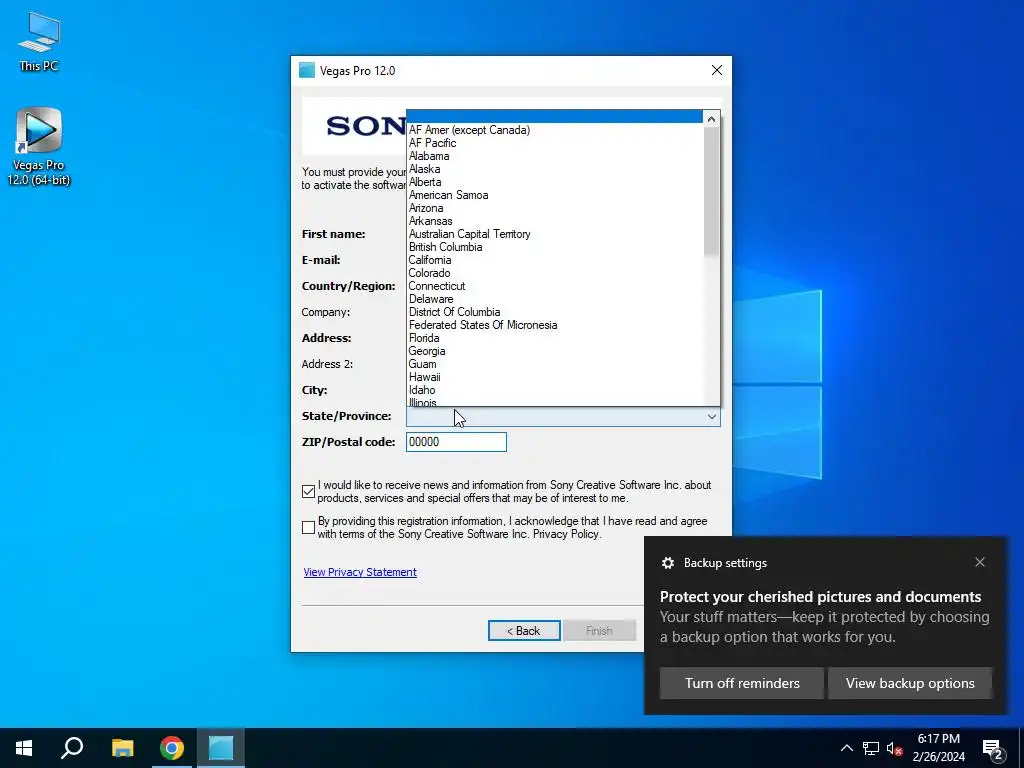The image size is (1024, 768).
Task: Select the Vegas Pro 12.0 desktop shortcut
Action: pyautogui.click(x=39, y=147)
